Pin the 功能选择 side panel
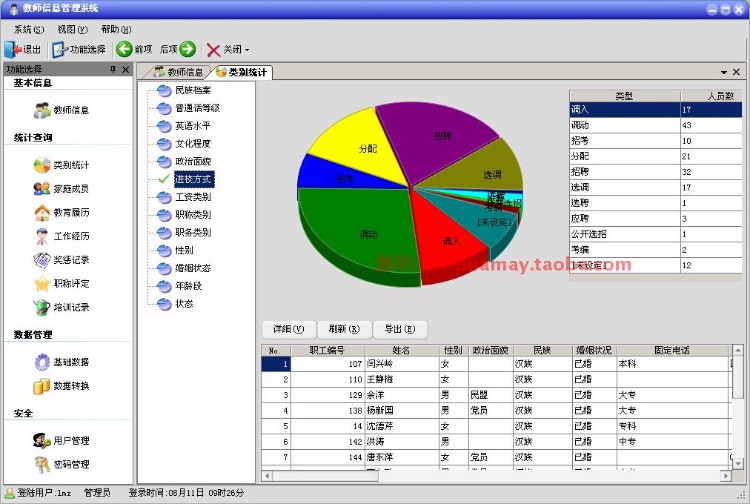This screenshot has height=504, width=750. click(113, 69)
